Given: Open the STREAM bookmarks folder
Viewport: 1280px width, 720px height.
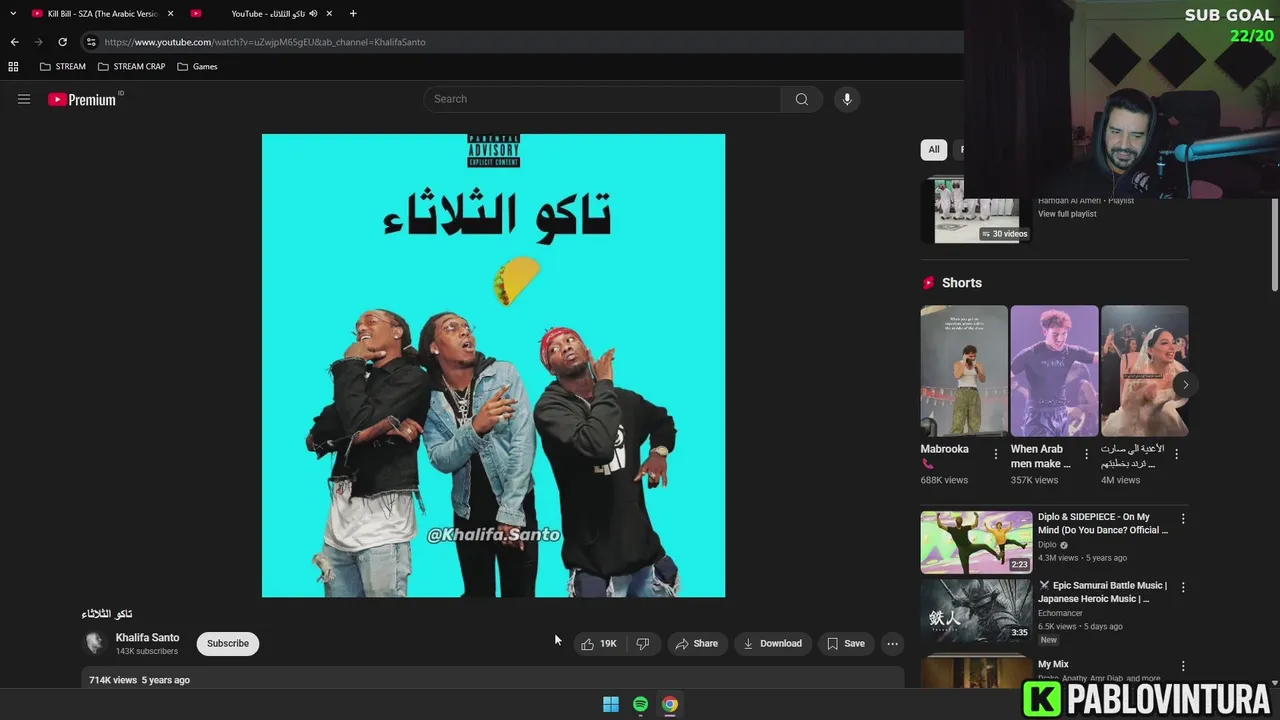Looking at the screenshot, I should coord(63,67).
